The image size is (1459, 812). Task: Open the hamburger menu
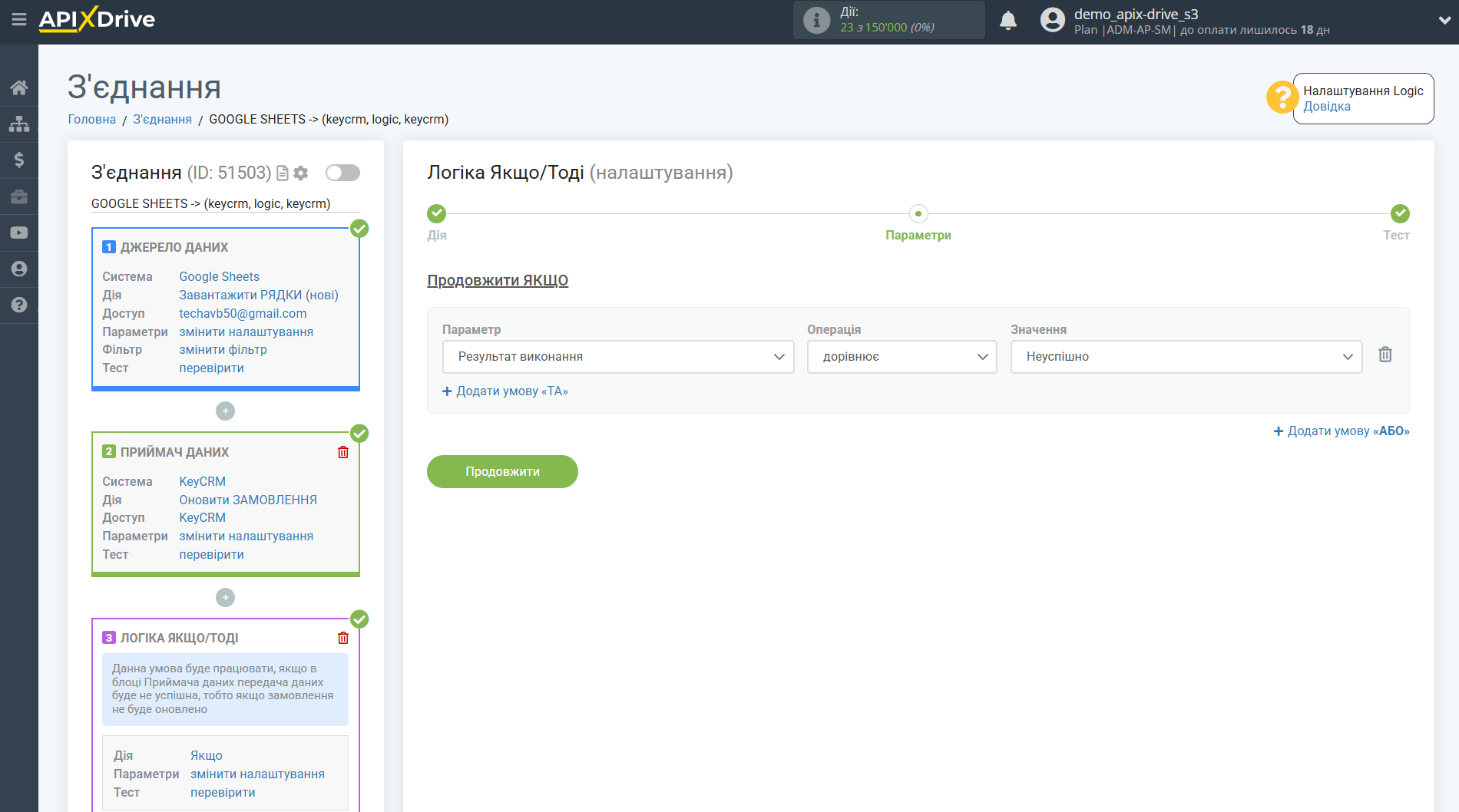tap(19, 19)
